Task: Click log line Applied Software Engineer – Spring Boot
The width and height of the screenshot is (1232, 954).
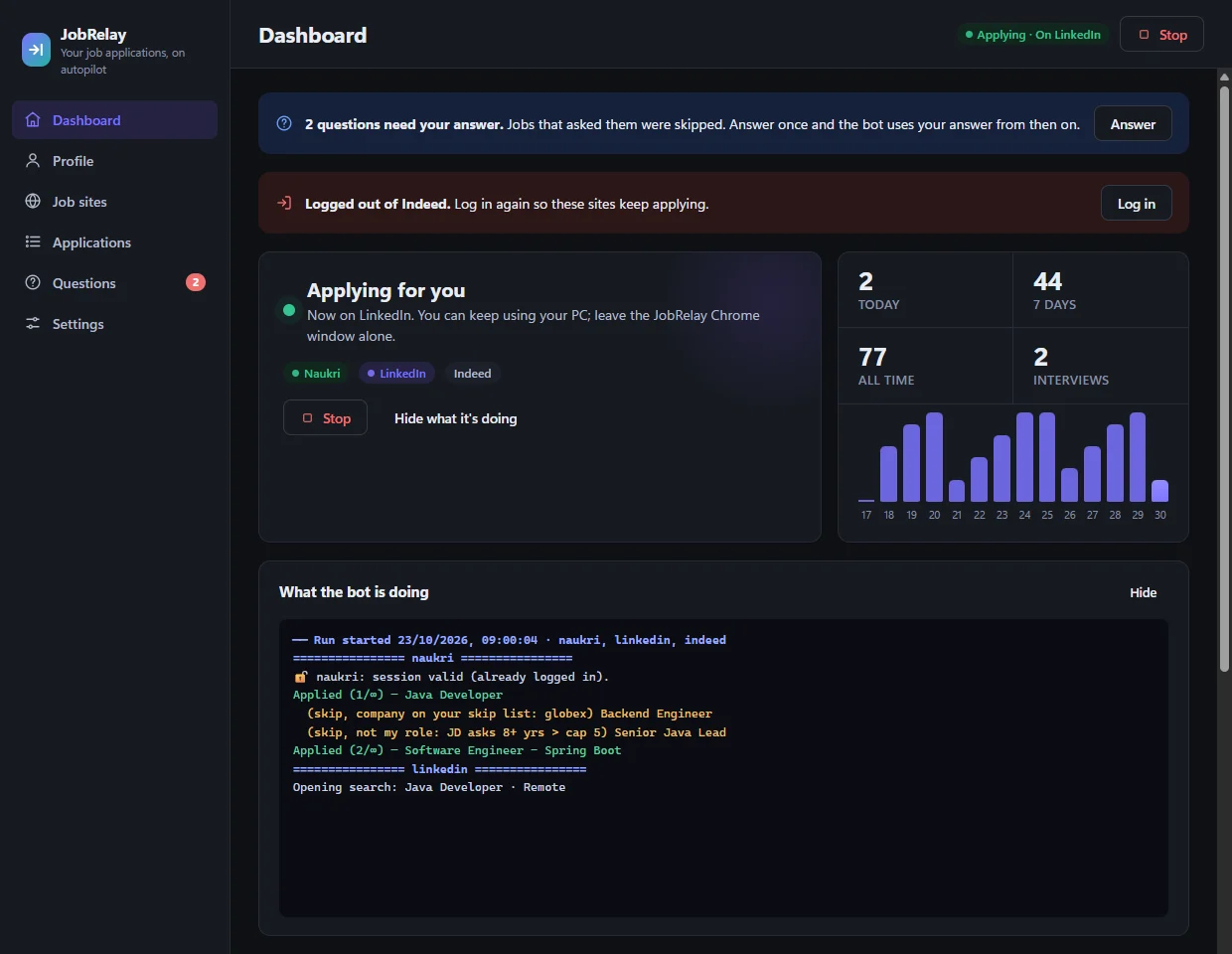Action: click(457, 750)
